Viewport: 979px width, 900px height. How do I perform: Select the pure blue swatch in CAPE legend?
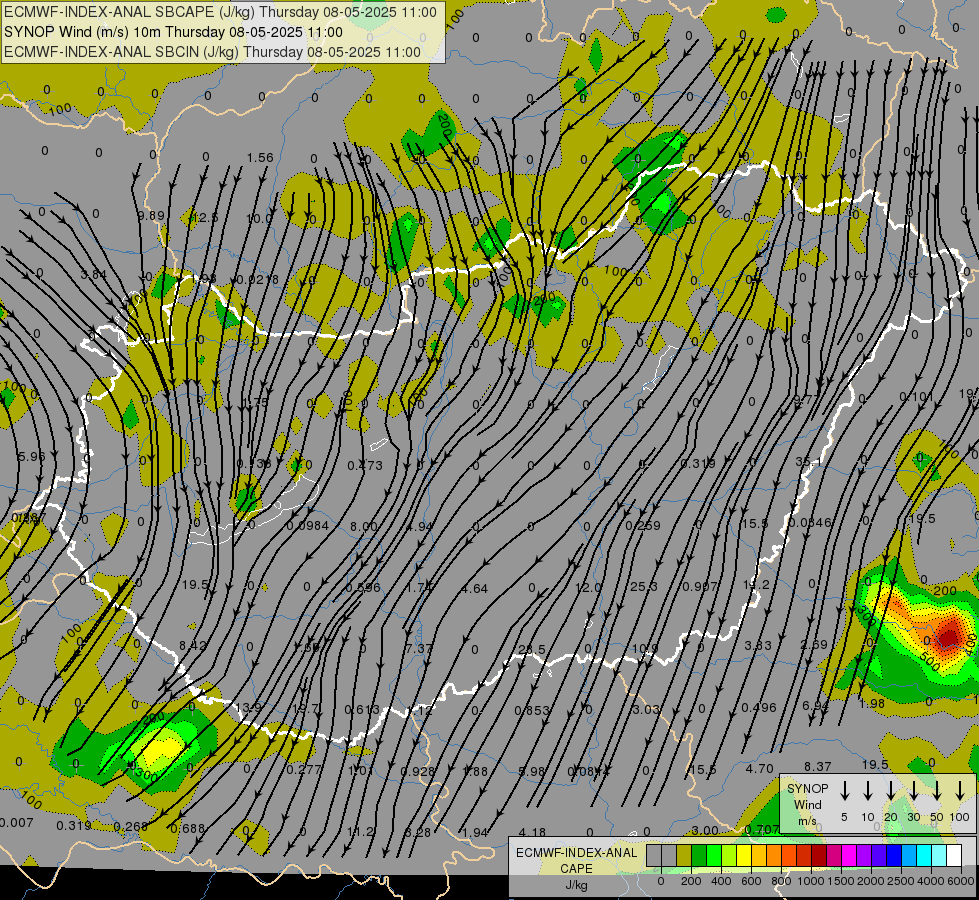[x=894, y=856]
